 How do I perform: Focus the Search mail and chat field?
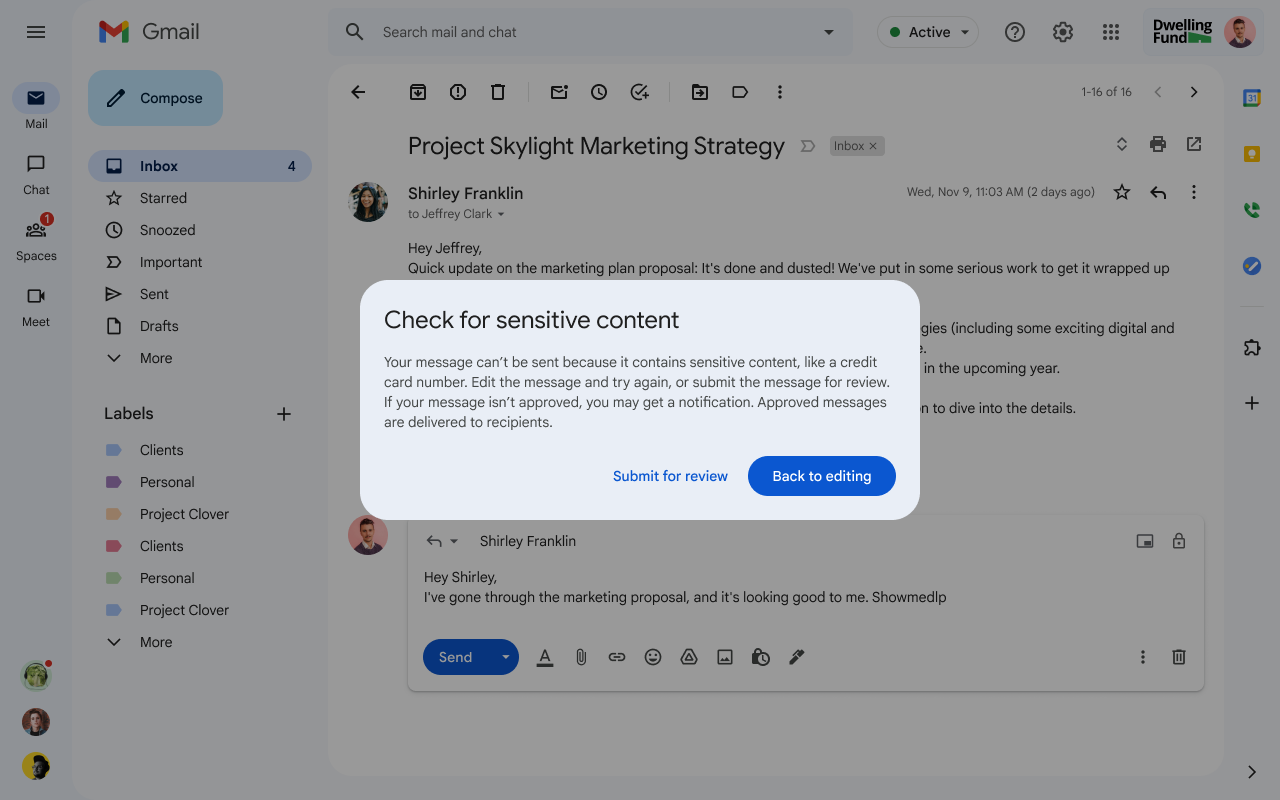590,32
